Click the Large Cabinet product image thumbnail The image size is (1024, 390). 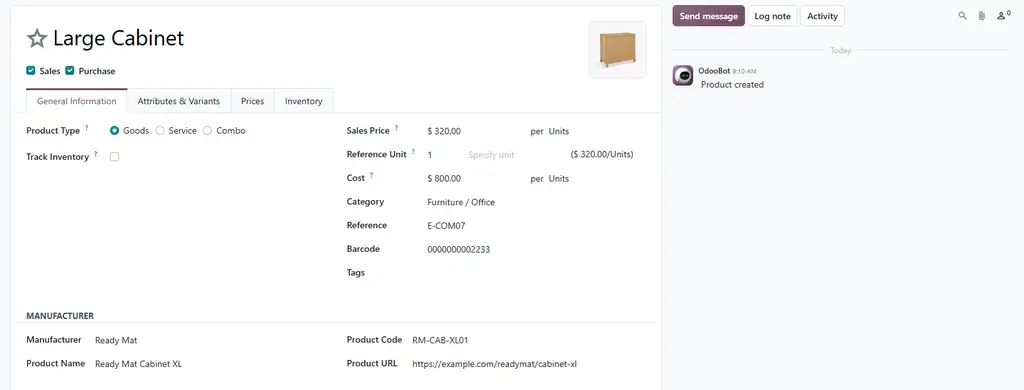click(618, 50)
